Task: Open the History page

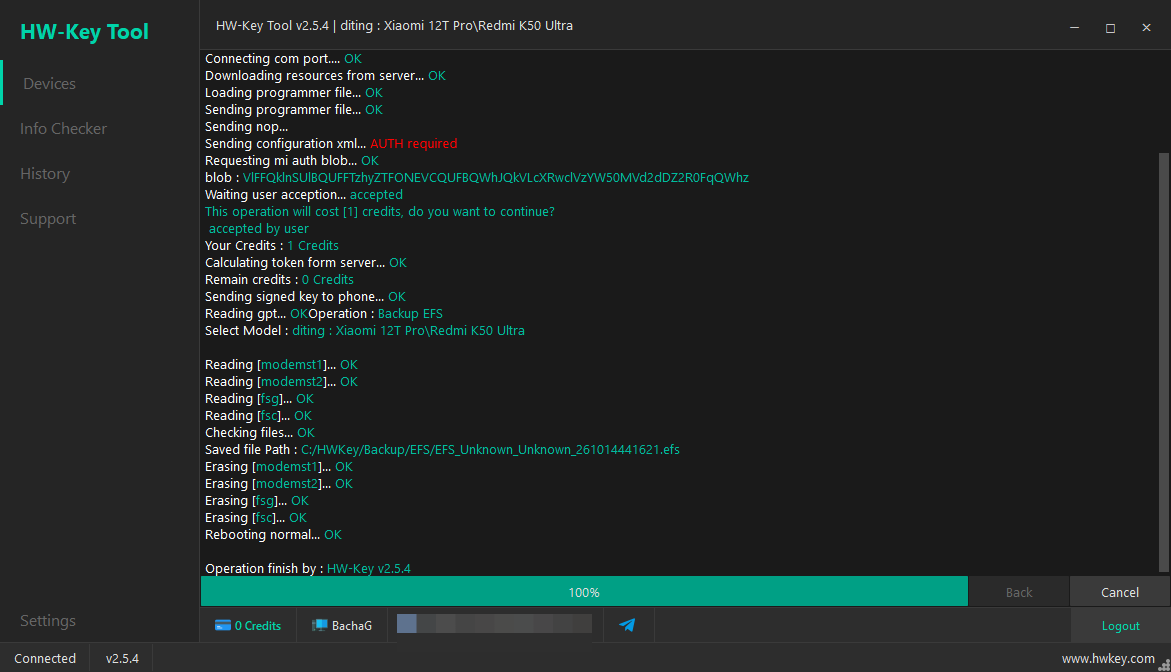Action: coord(45,173)
